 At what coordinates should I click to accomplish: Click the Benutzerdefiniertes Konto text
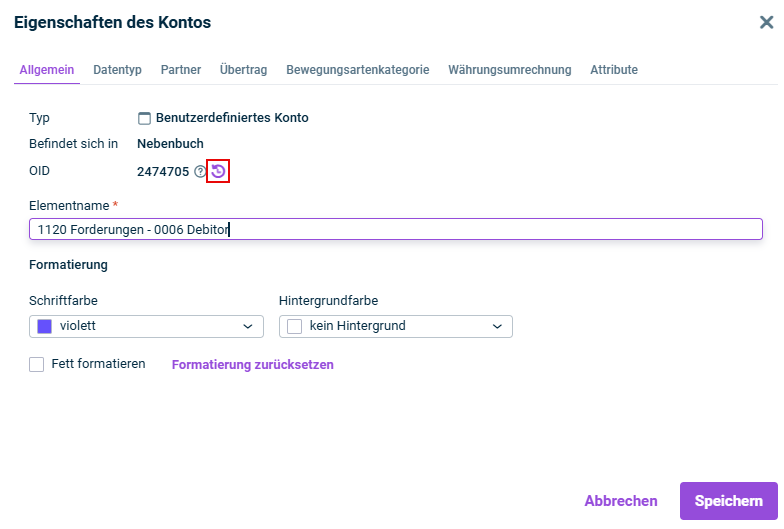232,118
